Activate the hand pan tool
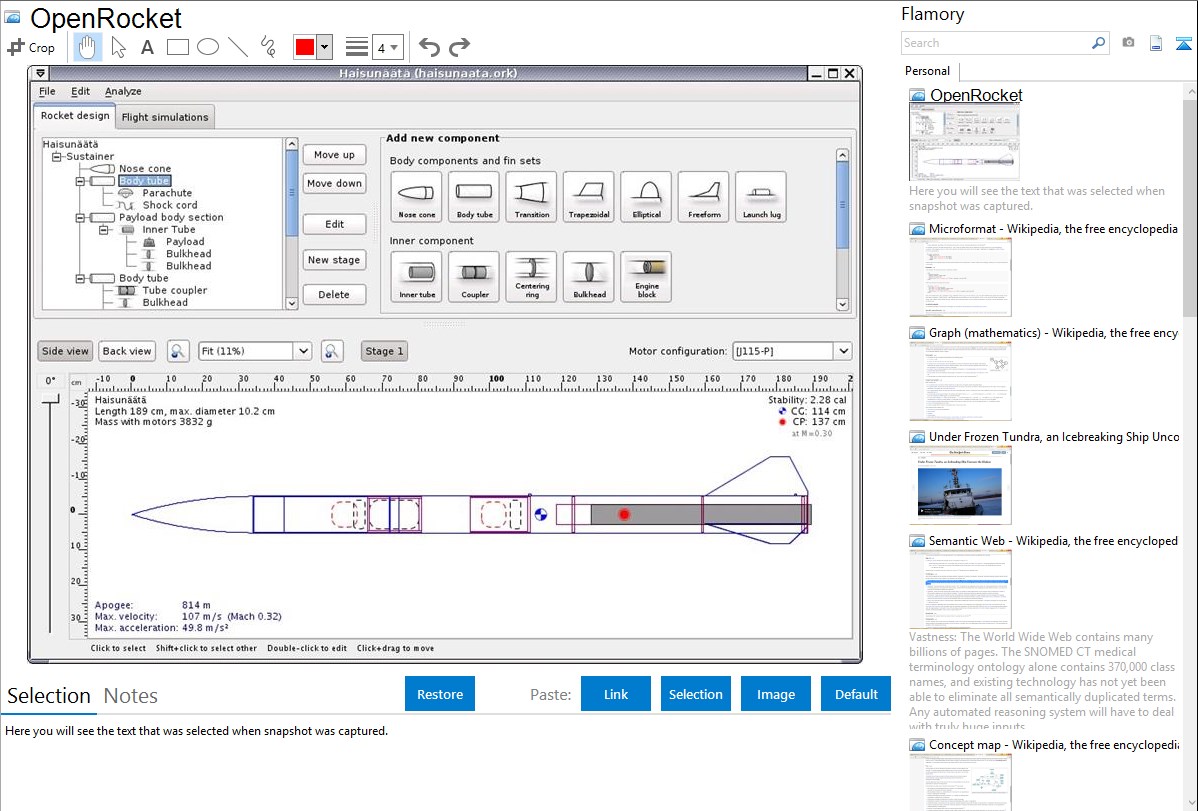This screenshot has width=1198, height=811. (87, 47)
